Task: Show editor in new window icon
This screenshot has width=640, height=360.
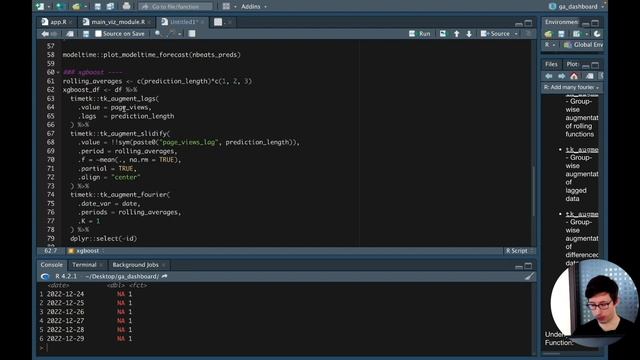Action: [x=70, y=34]
